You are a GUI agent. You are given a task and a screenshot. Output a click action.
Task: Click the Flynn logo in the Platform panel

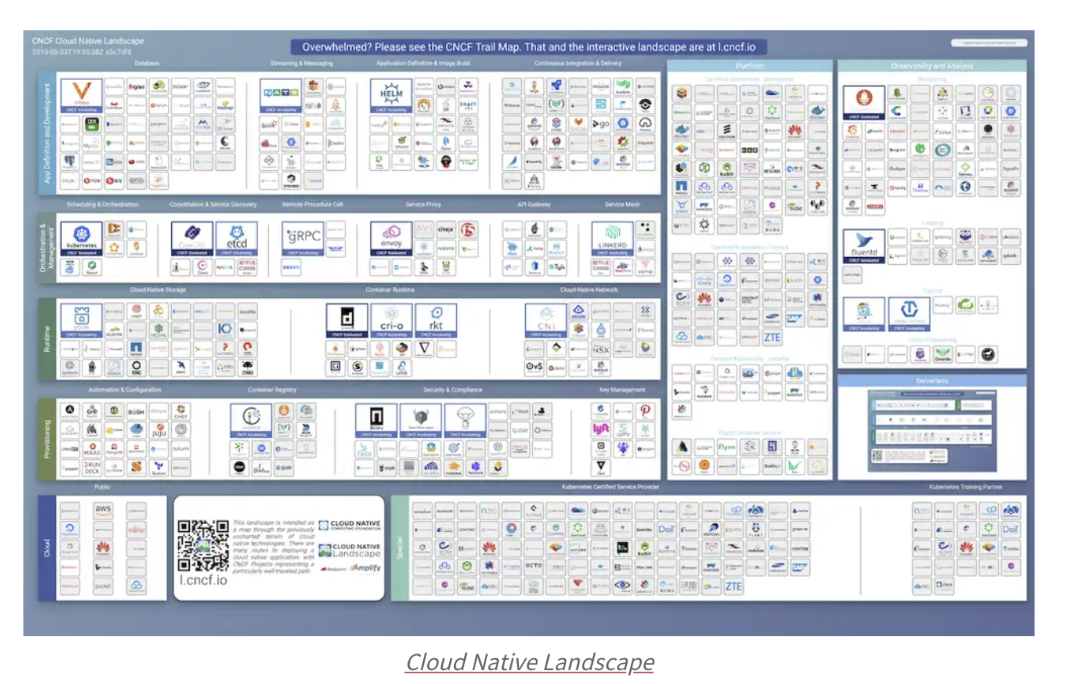pyautogui.click(x=727, y=447)
